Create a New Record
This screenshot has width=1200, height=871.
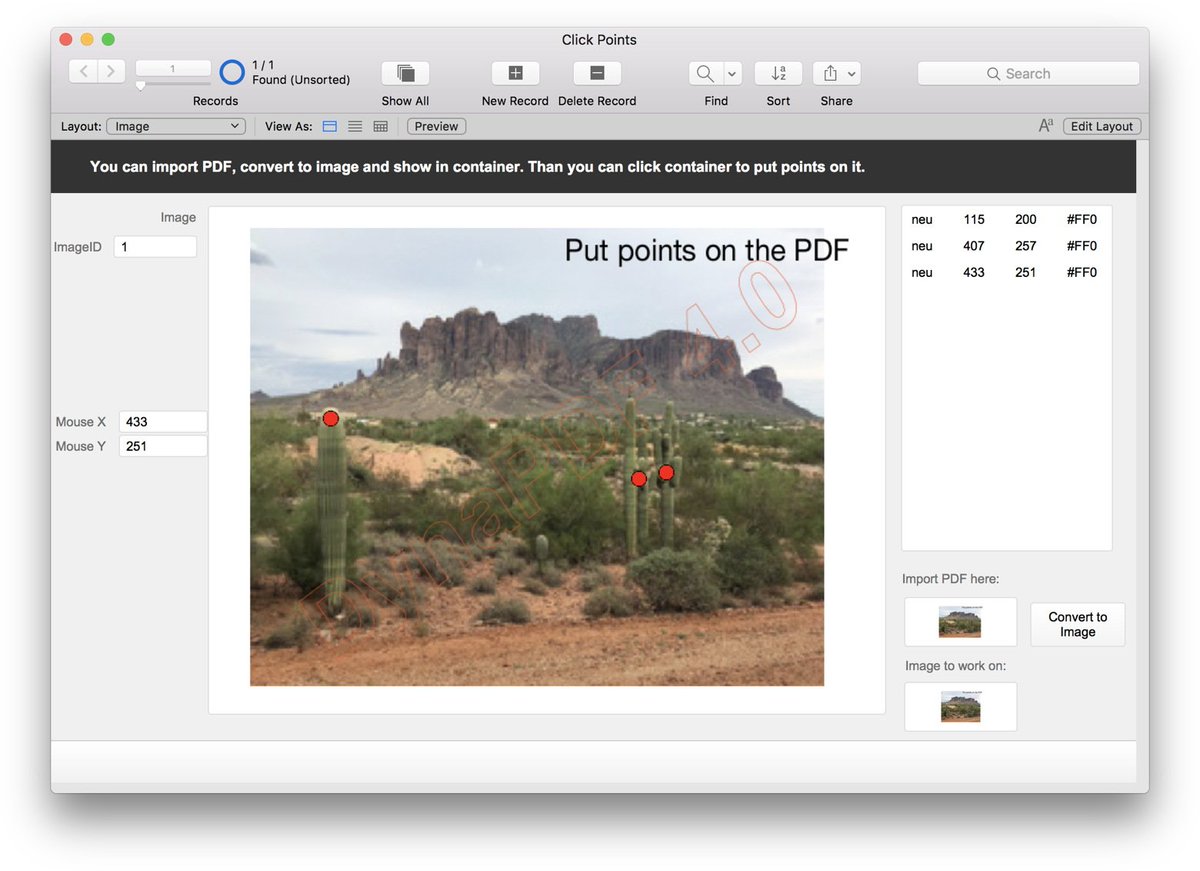click(x=515, y=73)
